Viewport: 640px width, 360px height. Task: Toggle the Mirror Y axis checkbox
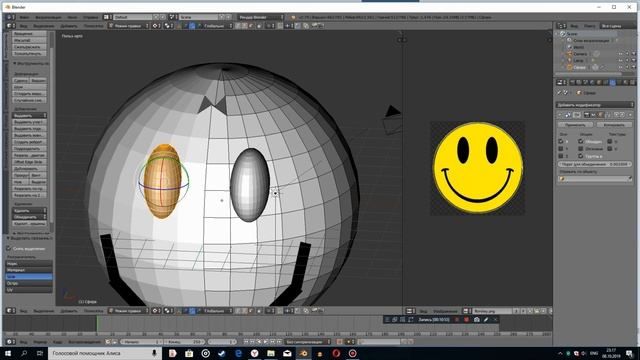click(x=560, y=149)
